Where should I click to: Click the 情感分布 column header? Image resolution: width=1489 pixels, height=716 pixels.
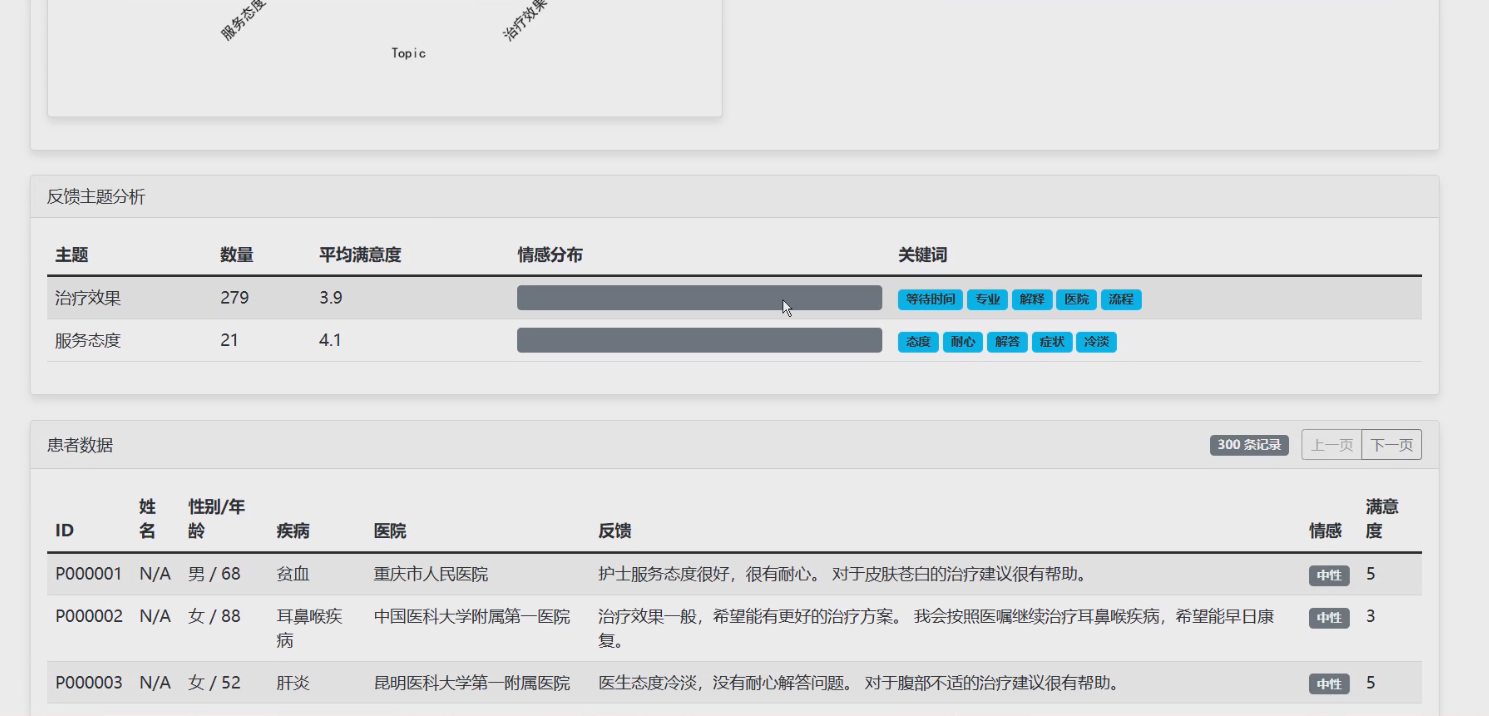[550, 255]
